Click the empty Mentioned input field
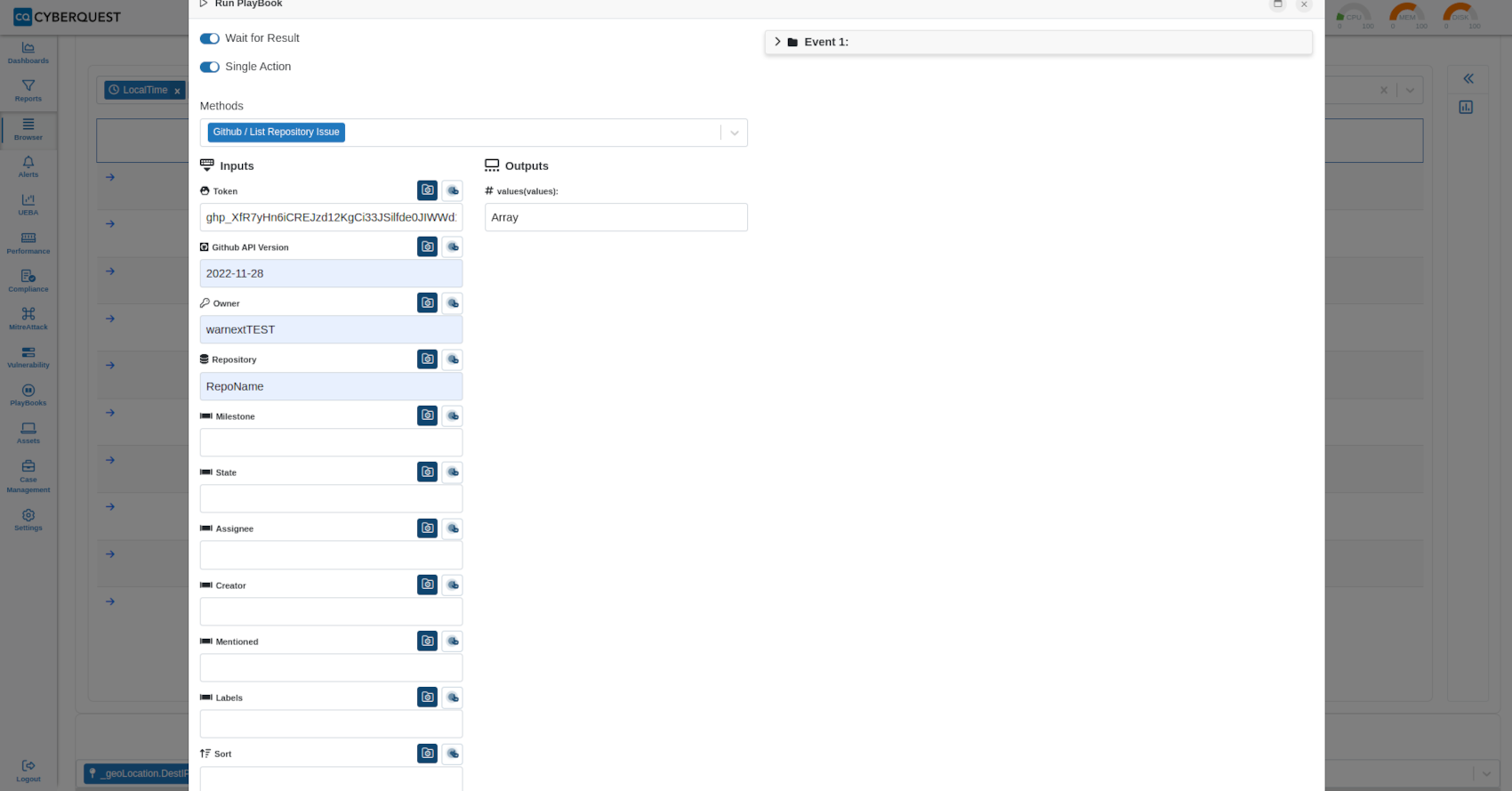1512x791 pixels. point(331,667)
